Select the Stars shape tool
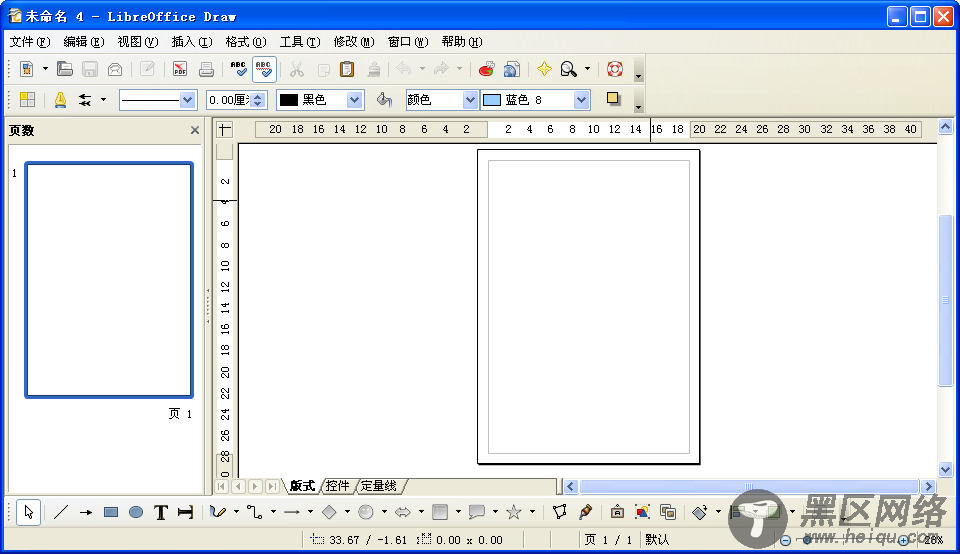The width and height of the screenshot is (960, 554). 514,512
